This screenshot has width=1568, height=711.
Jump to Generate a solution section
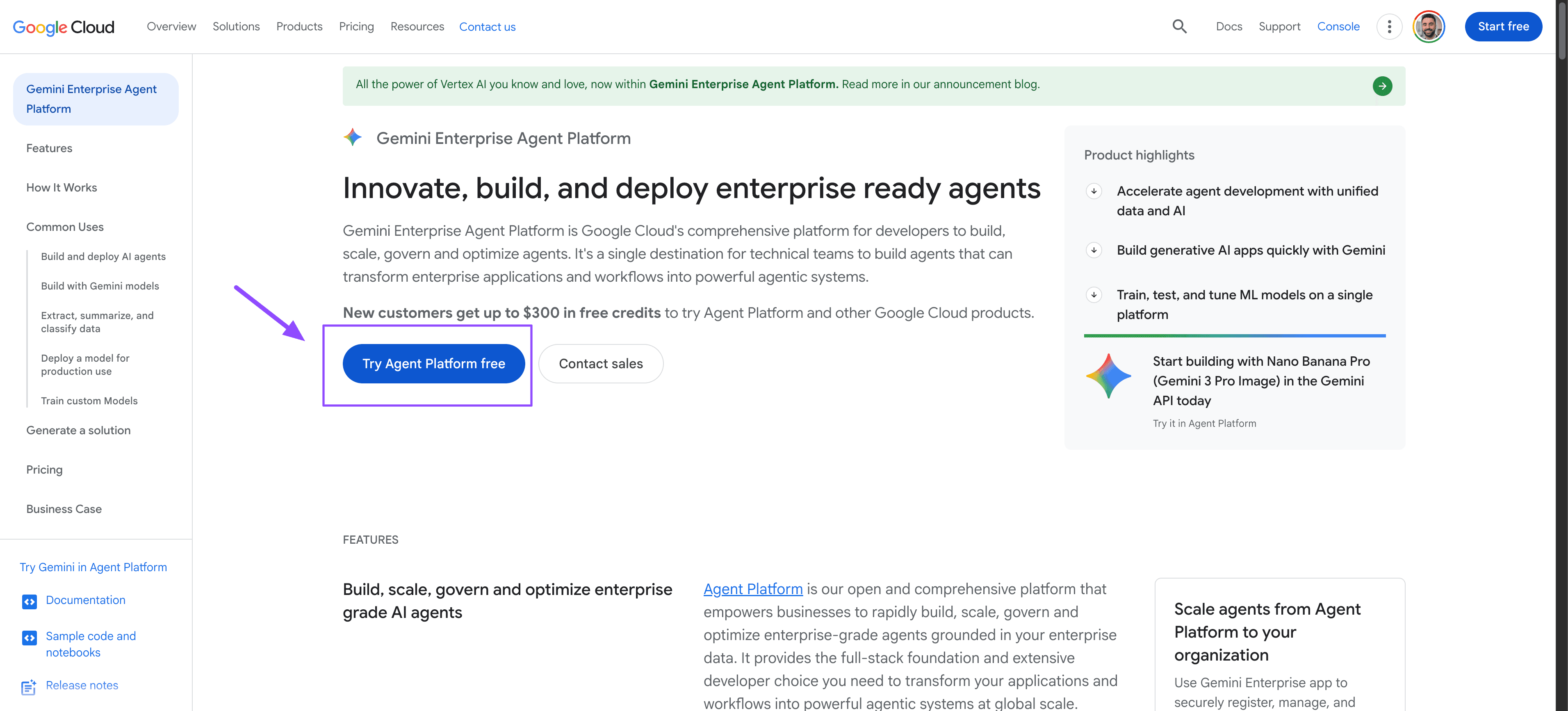(x=78, y=431)
